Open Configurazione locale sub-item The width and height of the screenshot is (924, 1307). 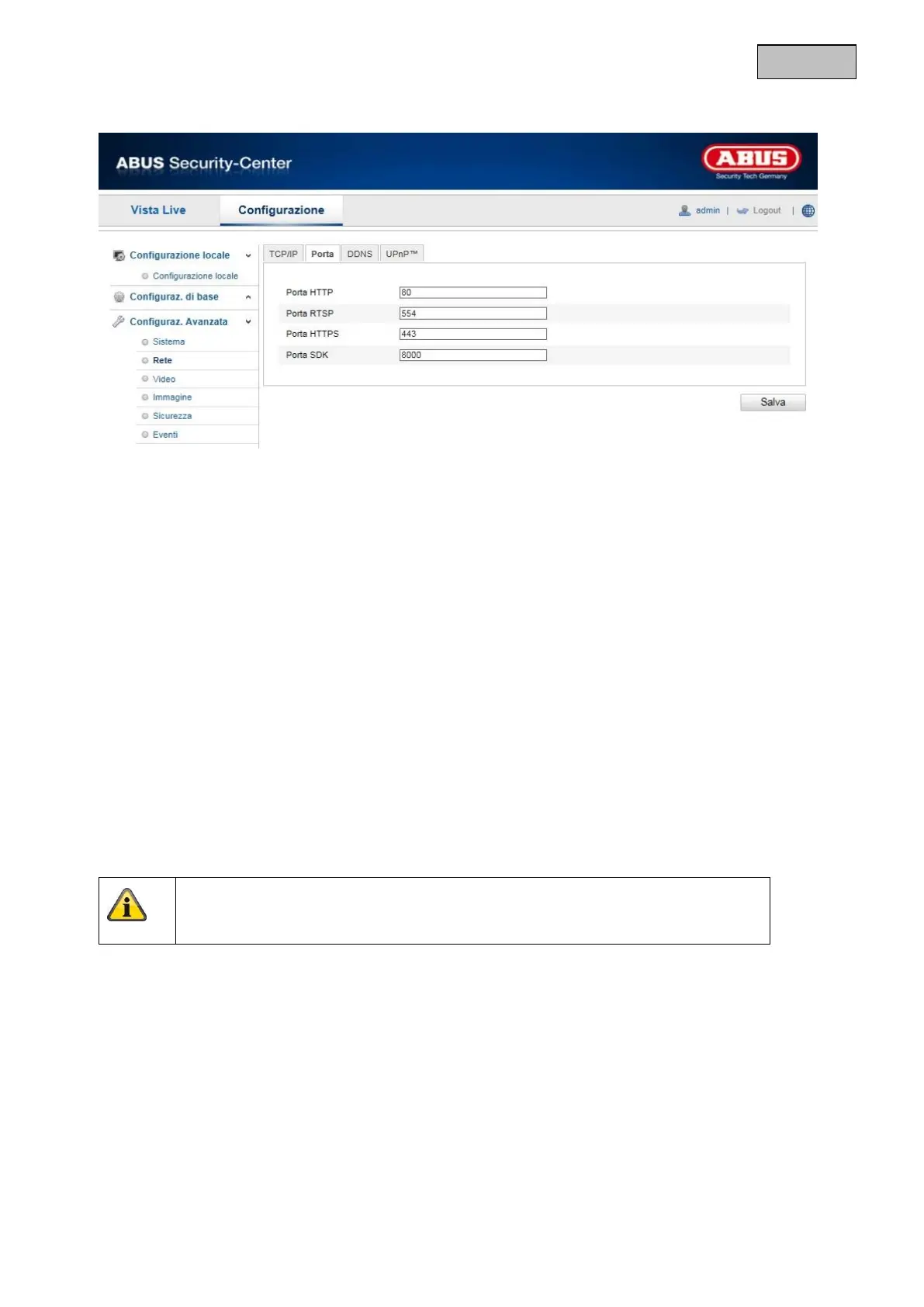tap(196, 276)
